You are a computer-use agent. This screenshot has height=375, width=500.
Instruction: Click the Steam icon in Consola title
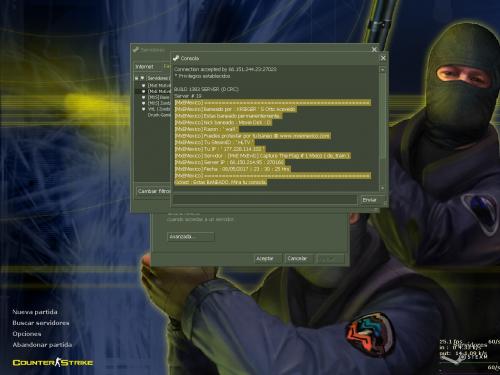pyautogui.click(x=176, y=58)
